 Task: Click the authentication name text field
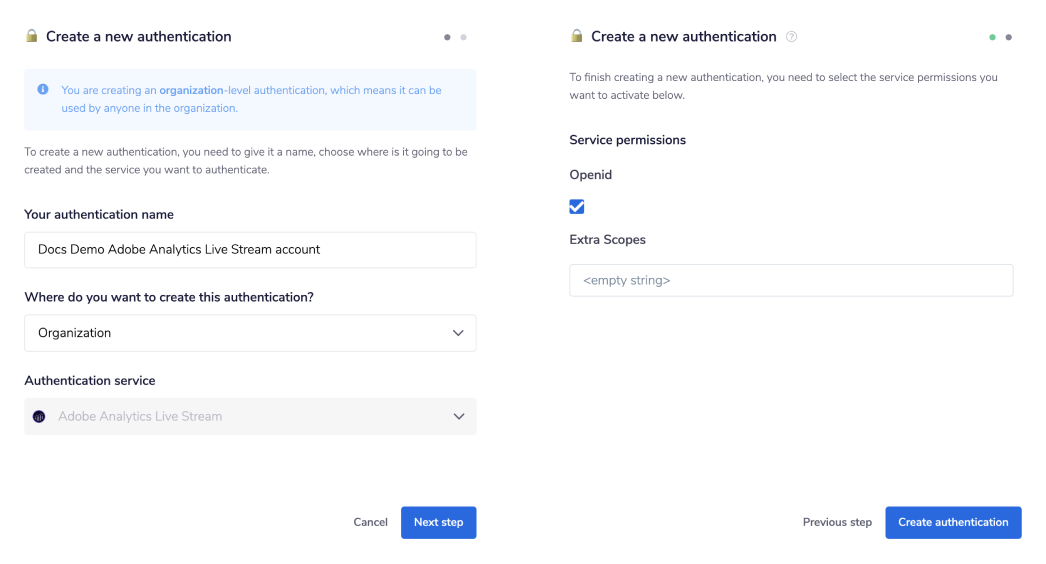(x=250, y=250)
